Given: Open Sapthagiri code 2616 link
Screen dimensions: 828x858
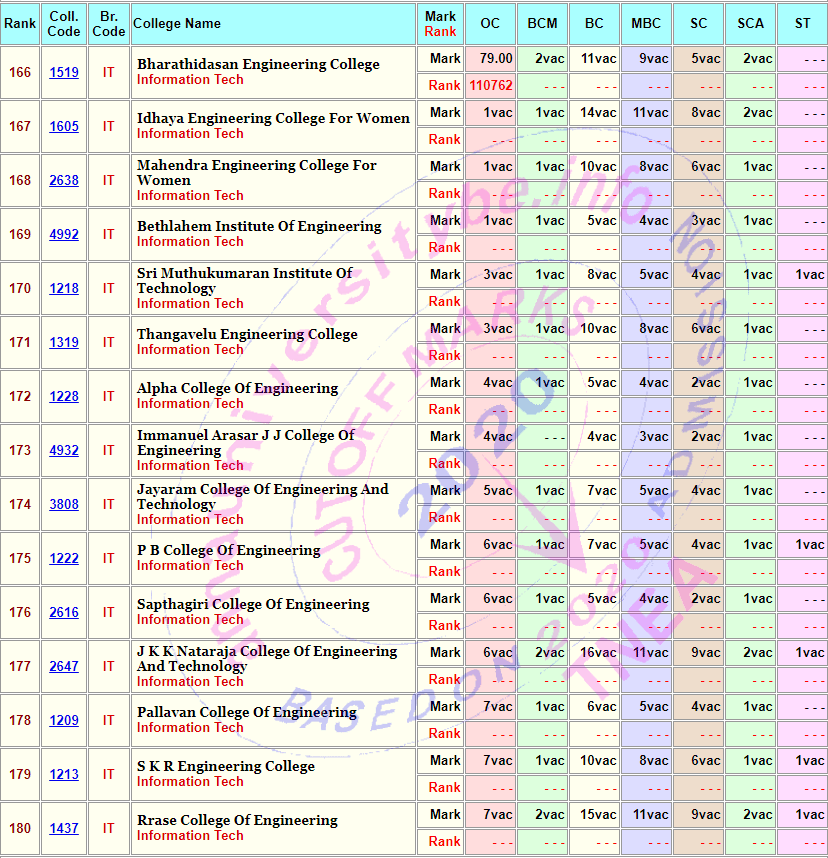Looking at the screenshot, I should coord(64,612).
